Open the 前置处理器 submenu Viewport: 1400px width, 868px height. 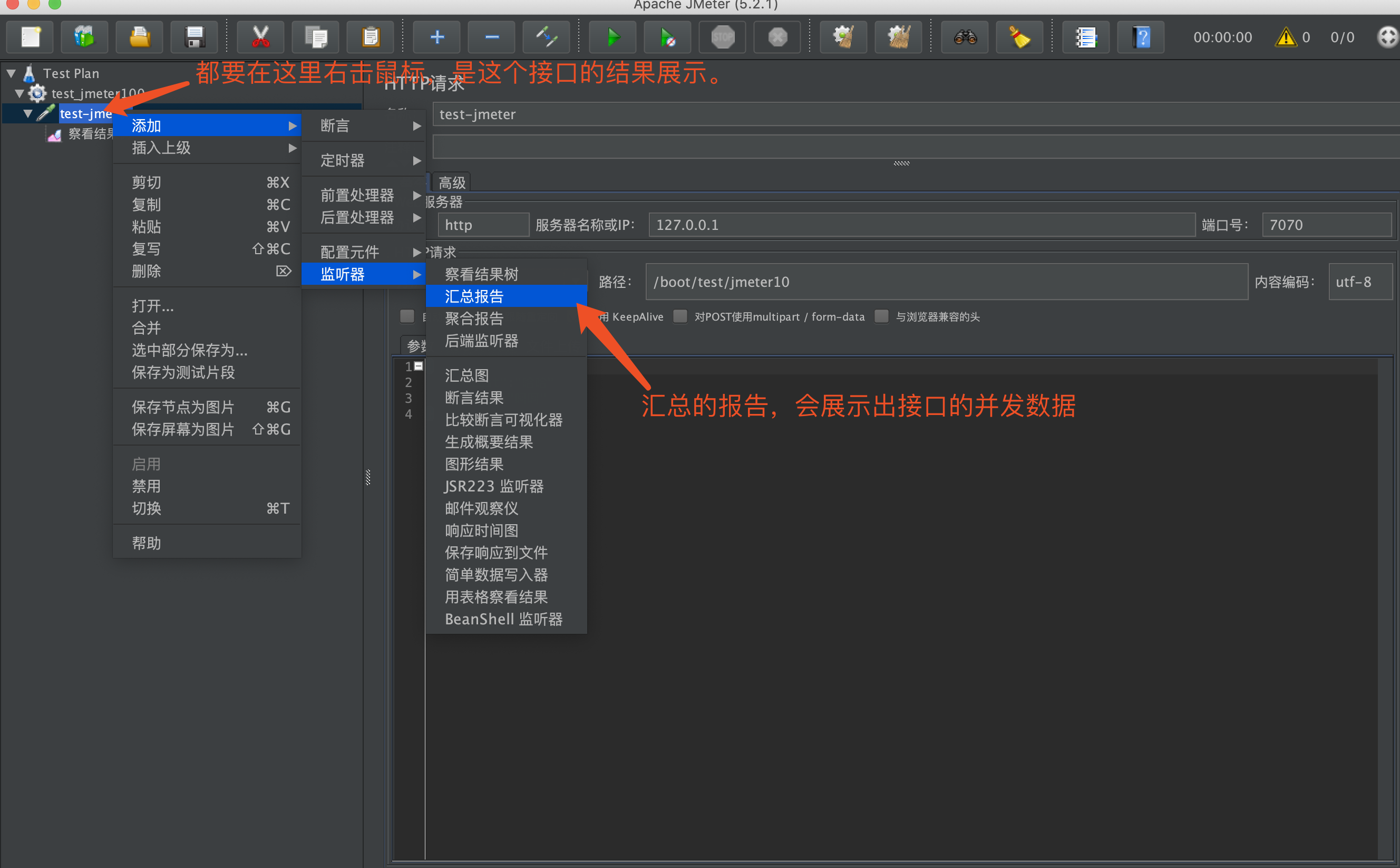click(364, 195)
